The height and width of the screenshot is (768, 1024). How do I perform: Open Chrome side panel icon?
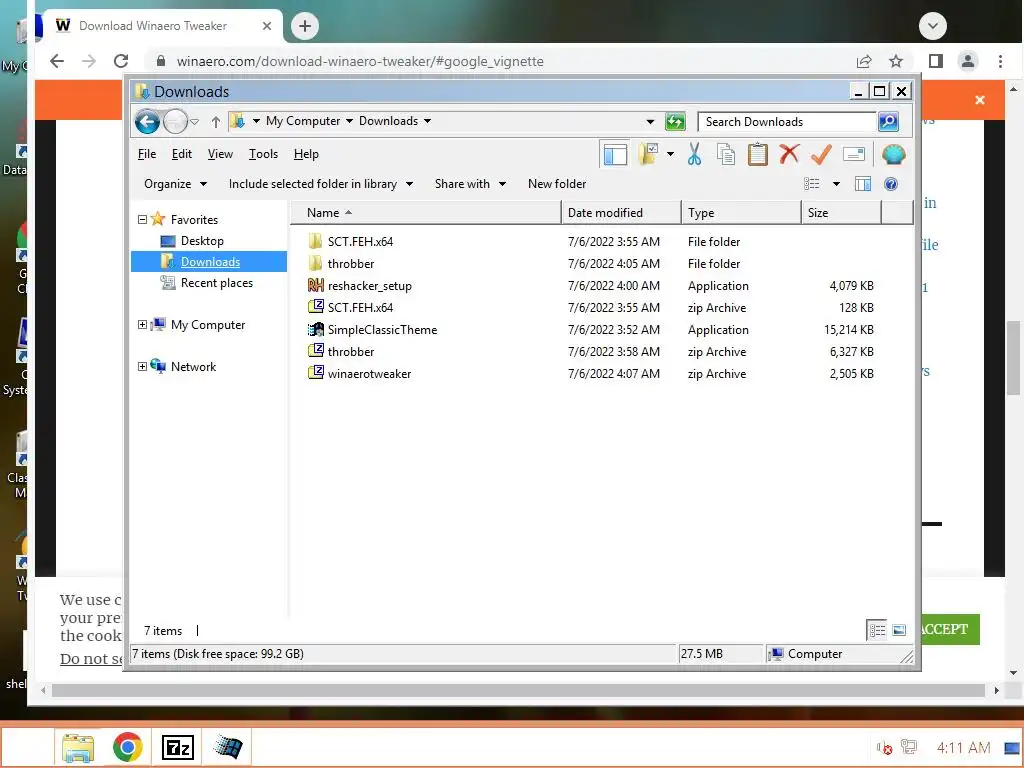pos(935,61)
